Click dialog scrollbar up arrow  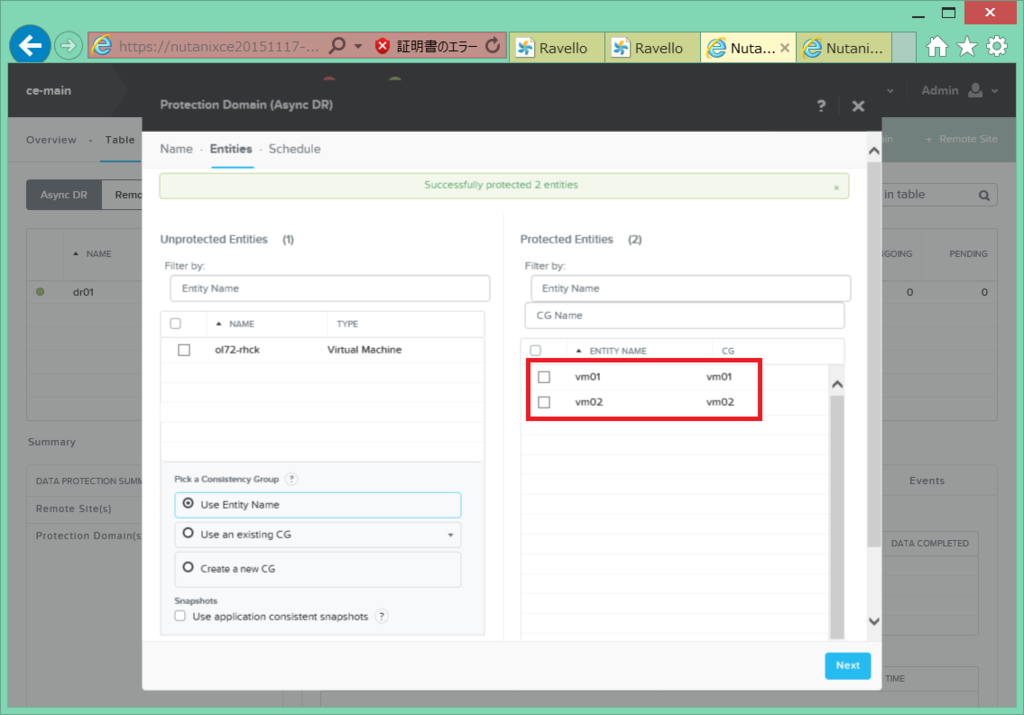point(874,151)
